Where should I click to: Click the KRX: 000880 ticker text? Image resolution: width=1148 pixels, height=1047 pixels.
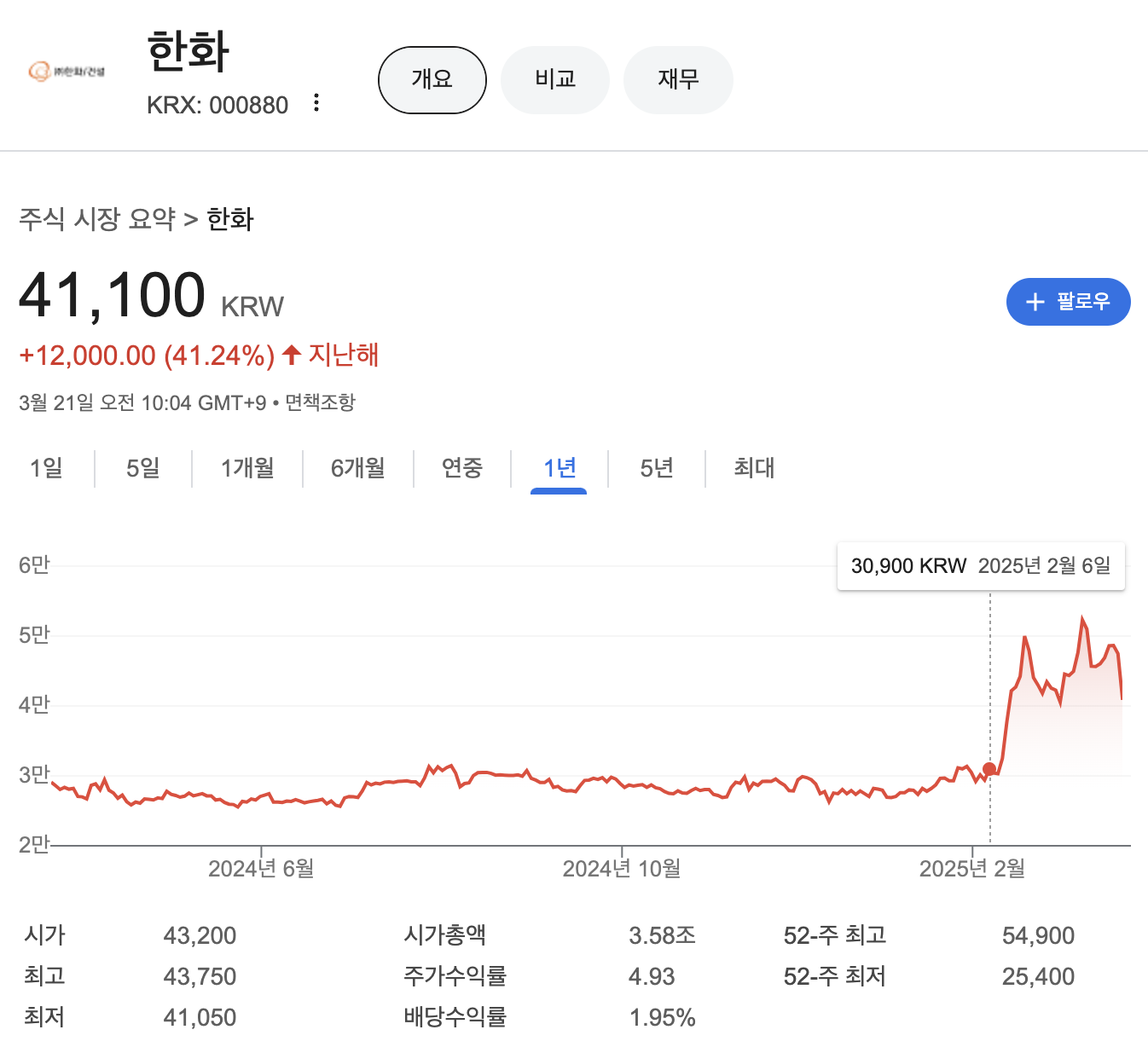(x=217, y=105)
